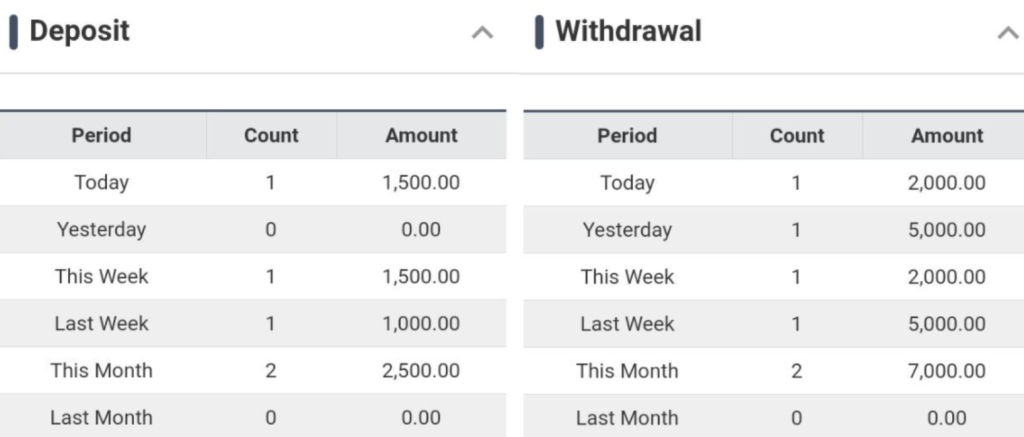Sort Withdrawal table by Amount header
The width and height of the screenshot is (1024, 437).
(x=947, y=136)
